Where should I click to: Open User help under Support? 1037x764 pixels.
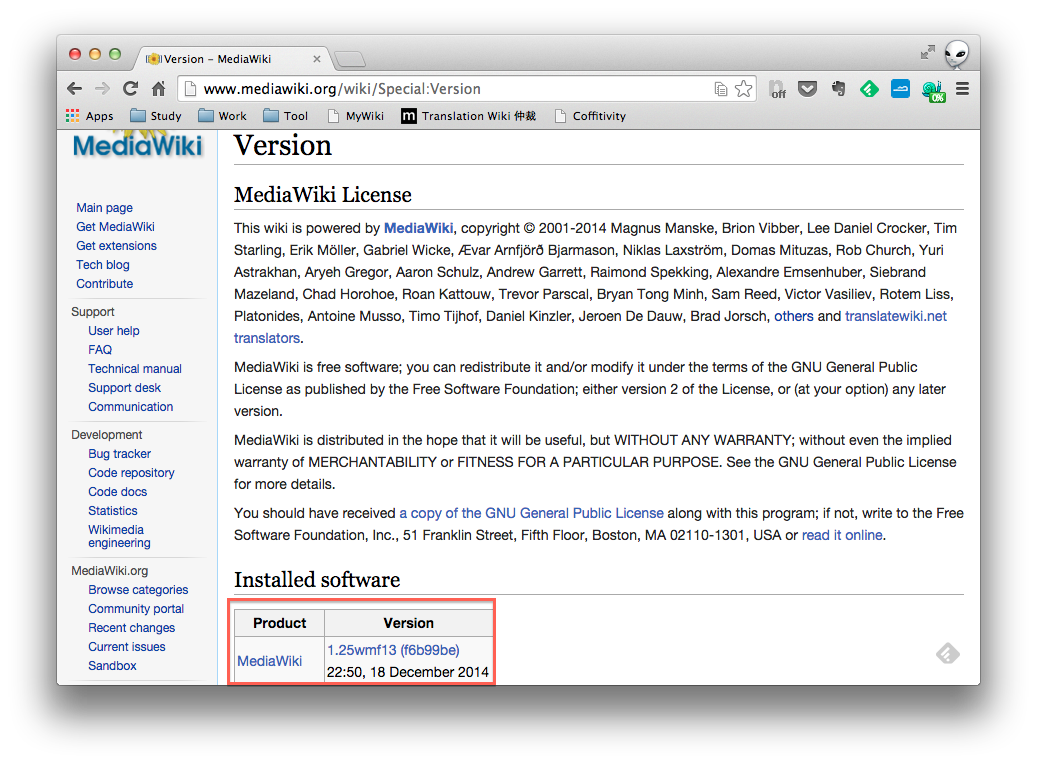click(114, 331)
